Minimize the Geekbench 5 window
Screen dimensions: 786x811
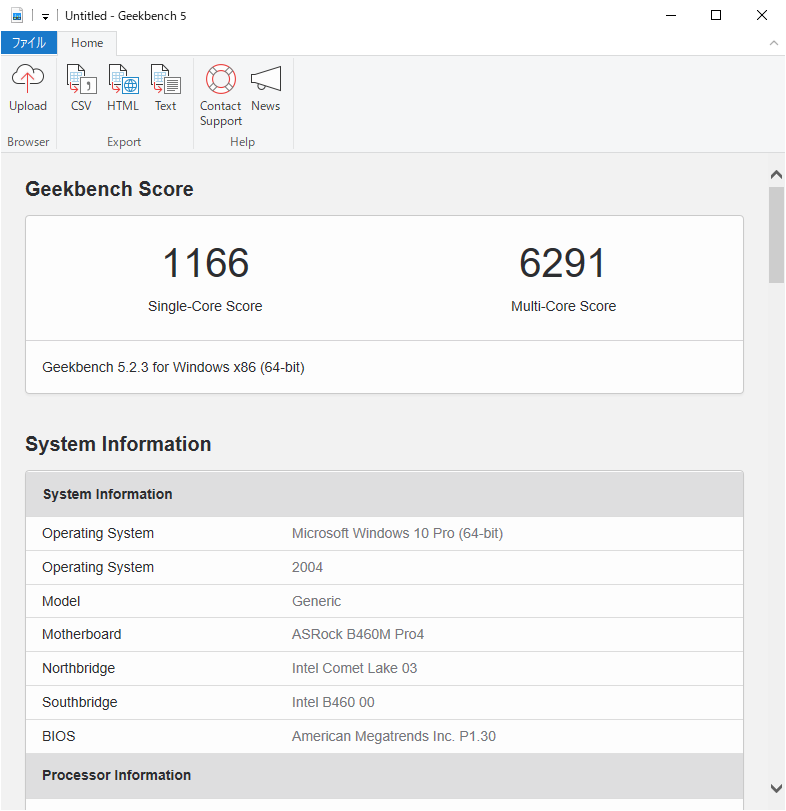click(x=671, y=16)
